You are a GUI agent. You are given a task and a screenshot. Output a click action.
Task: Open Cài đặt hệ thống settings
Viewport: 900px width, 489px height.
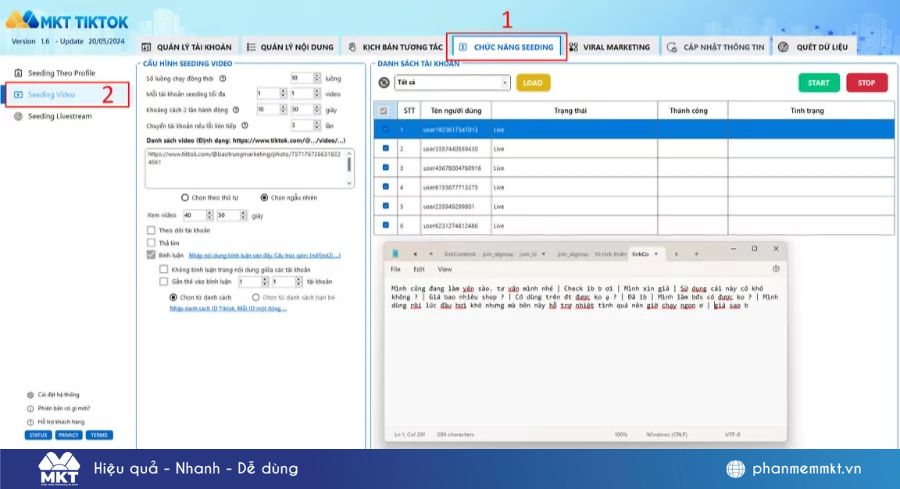click(x=59, y=395)
